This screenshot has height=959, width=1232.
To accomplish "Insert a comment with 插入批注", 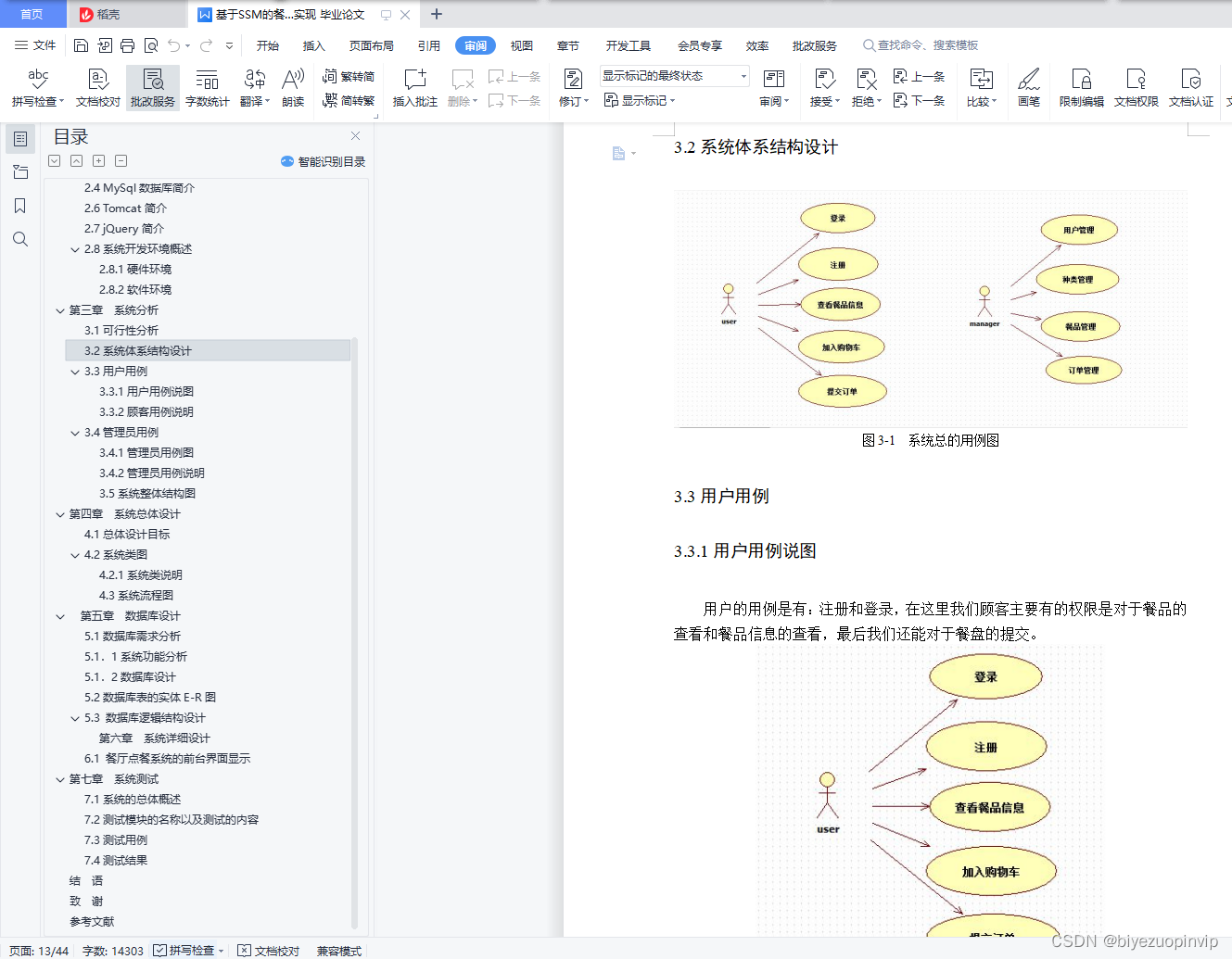I will pyautogui.click(x=414, y=88).
